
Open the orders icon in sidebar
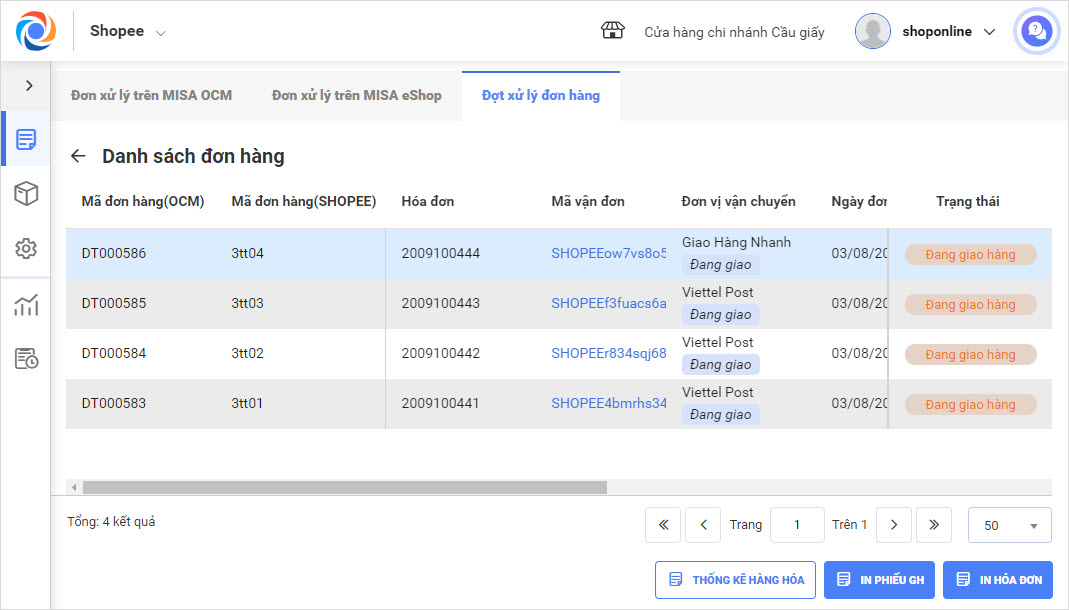(26, 139)
